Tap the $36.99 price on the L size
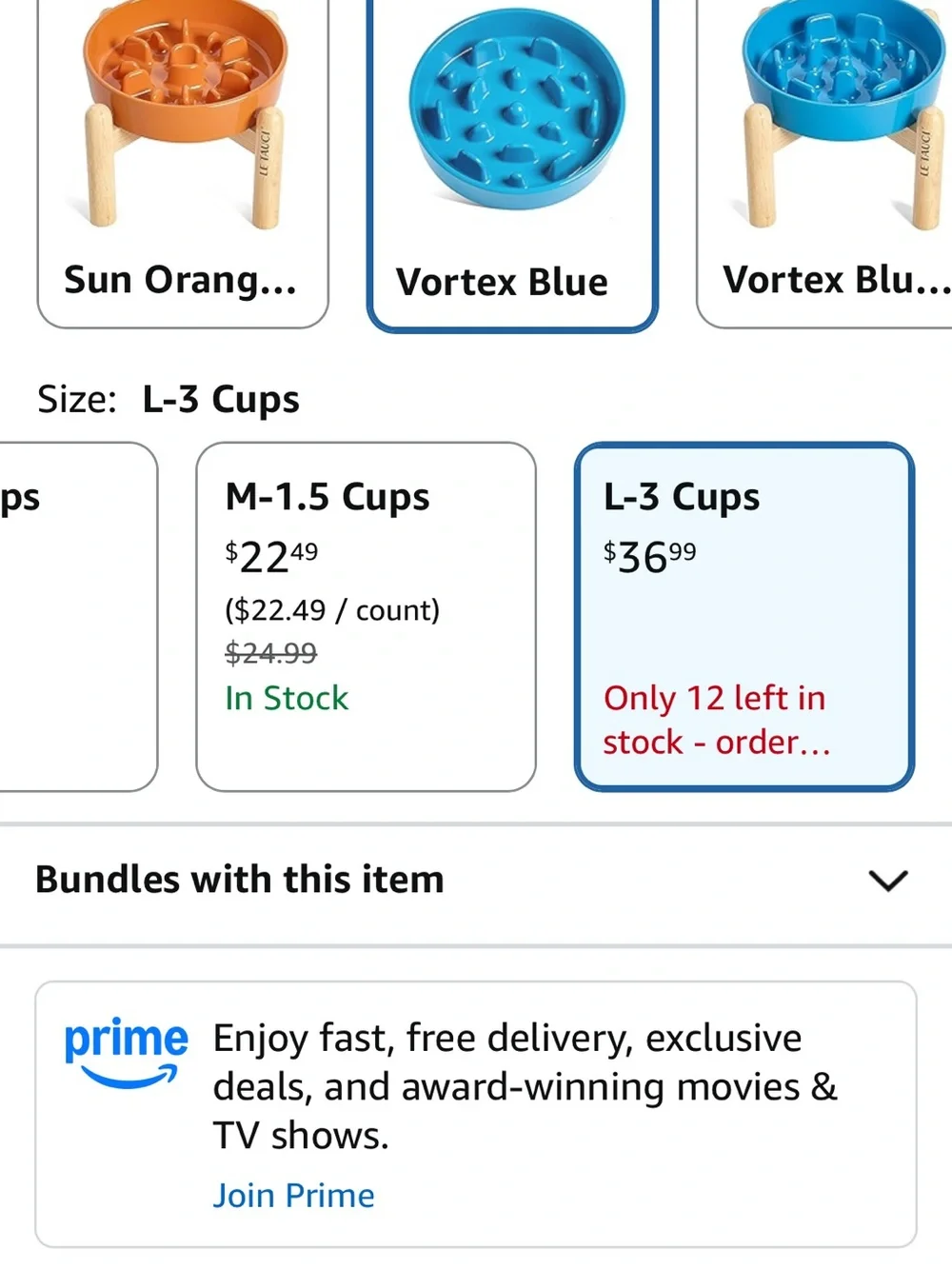The width and height of the screenshot is (952, 1269). (650, 557)
